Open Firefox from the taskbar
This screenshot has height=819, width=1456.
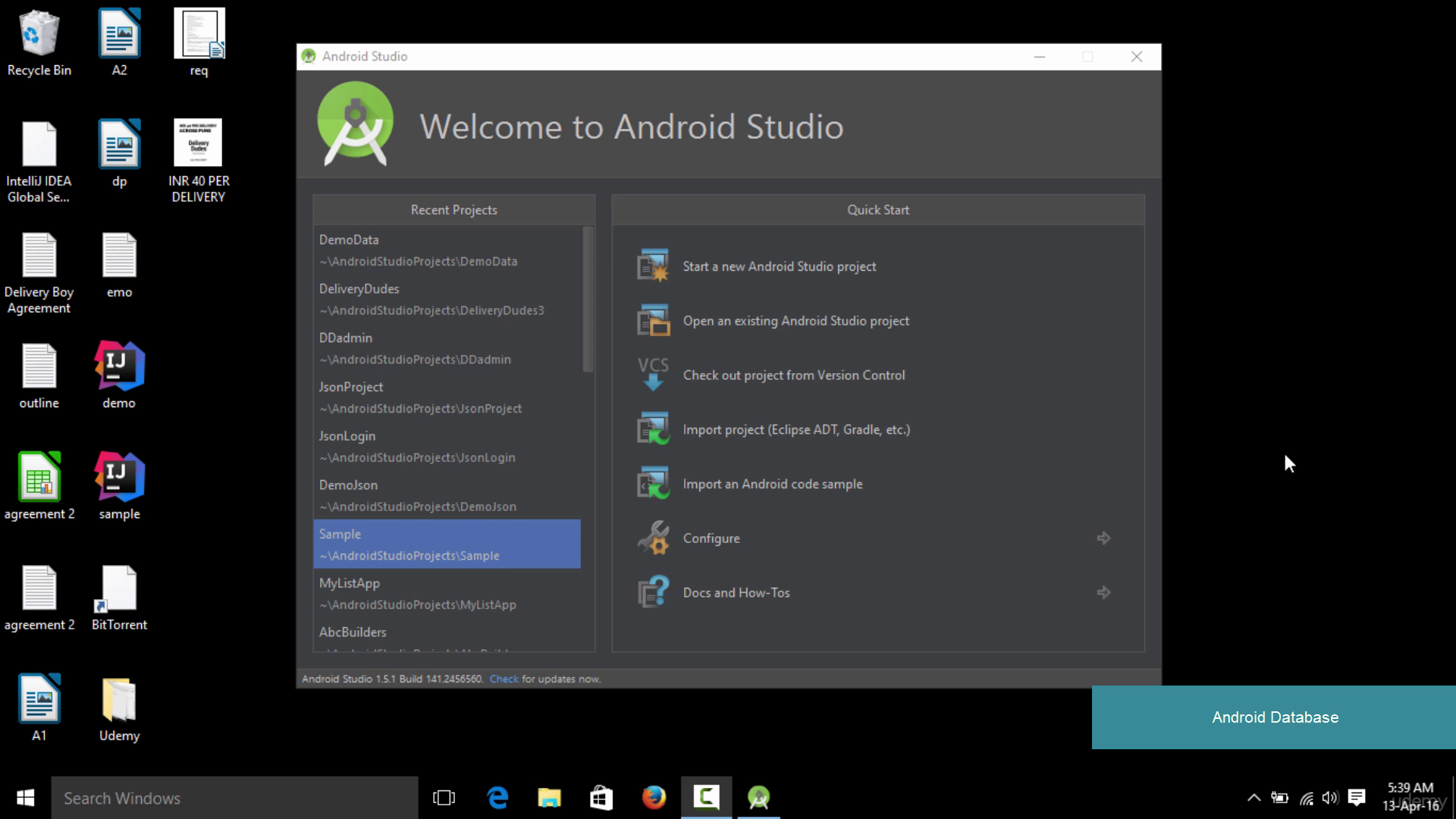coord(654,798)
